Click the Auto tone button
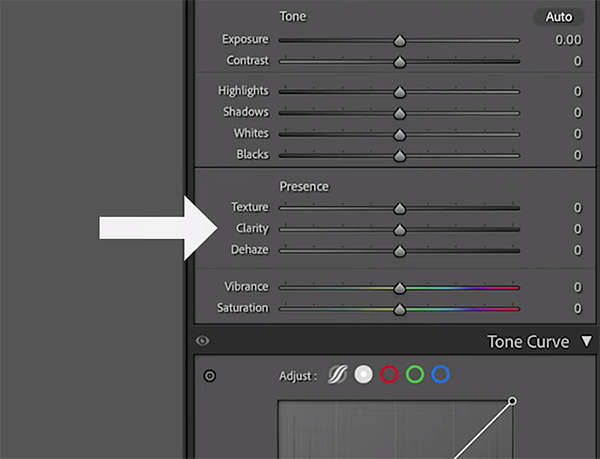The width and height of the screenshot is (600, 459). [x=559, y=17]
